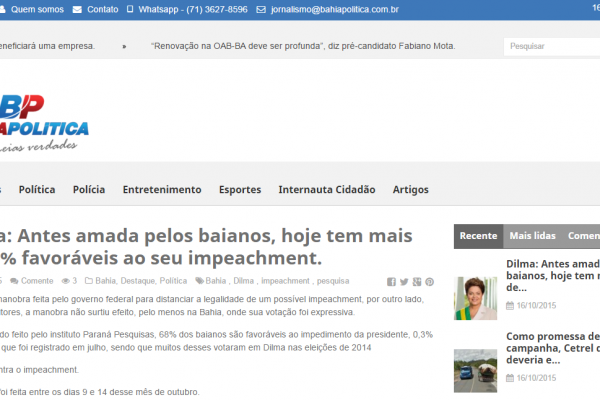The width and height of the screenshot is (600, 400).
Task: Switch to the Mais lidas tab
Action: pos(532,236)
